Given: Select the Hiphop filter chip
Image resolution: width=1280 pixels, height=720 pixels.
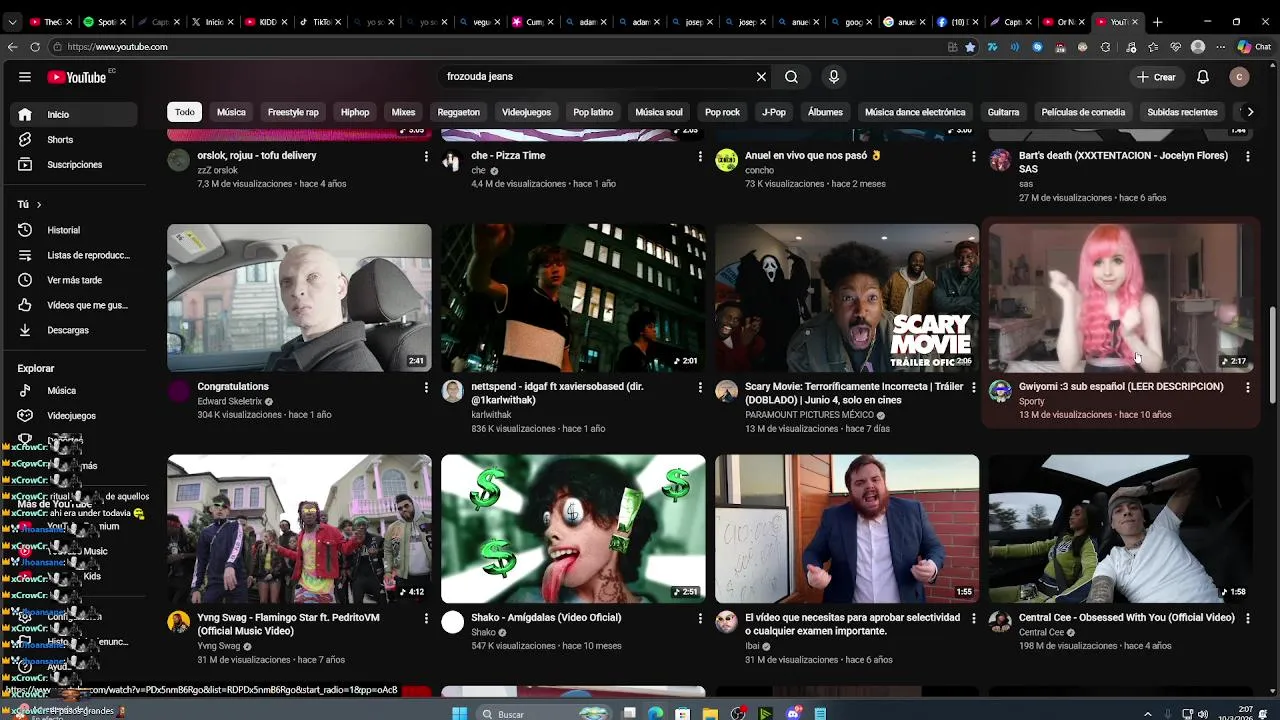Looking at the screenshot, I should (355, 112).
